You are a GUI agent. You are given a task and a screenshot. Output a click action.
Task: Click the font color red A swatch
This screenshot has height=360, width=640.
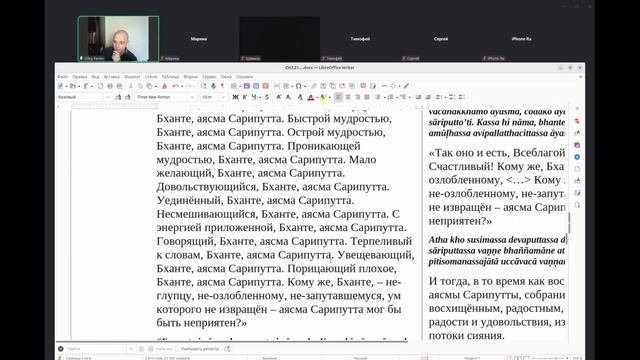311,97
